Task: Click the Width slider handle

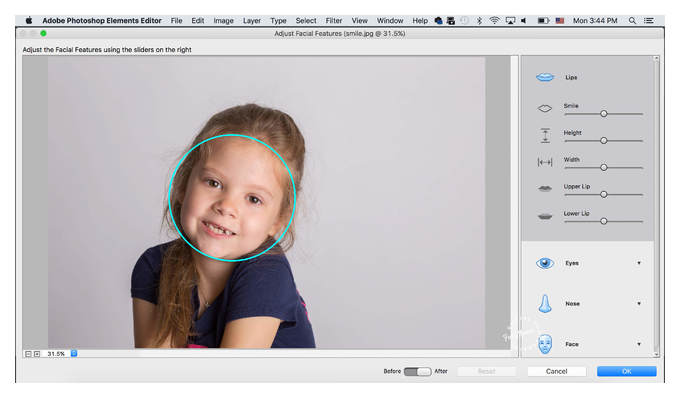Action: click(604, 167)
